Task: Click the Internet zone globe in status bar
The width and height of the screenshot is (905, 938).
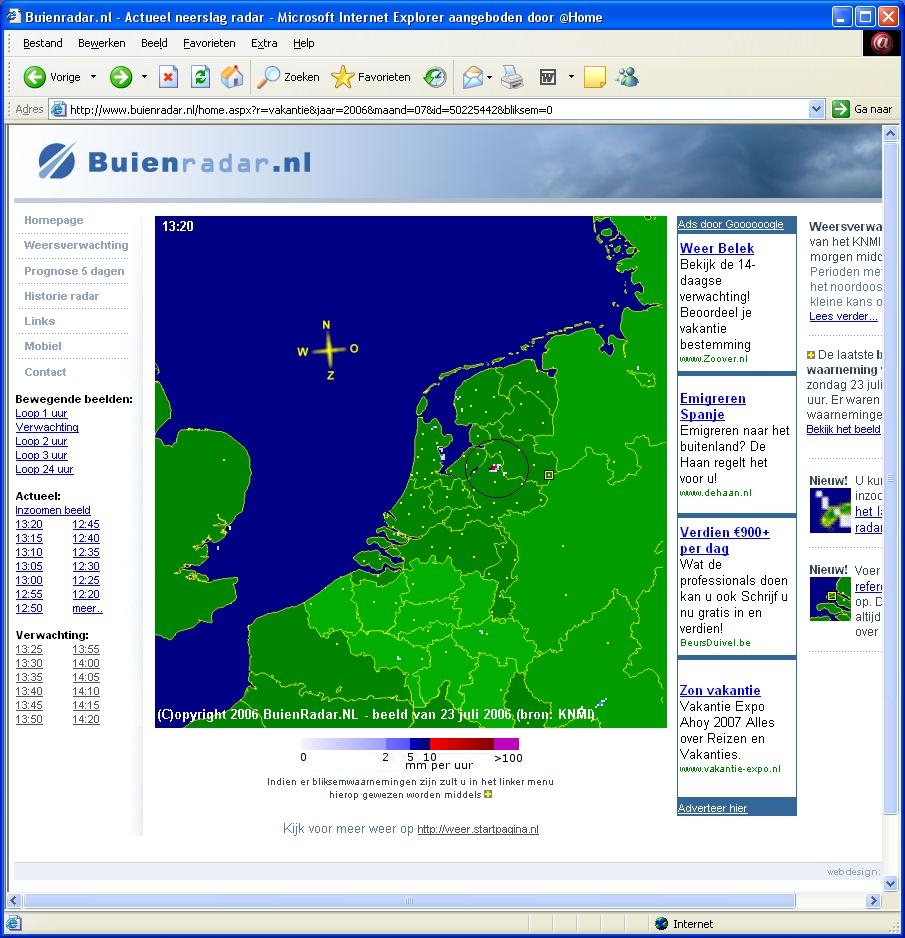Action: click(x=661, y=924)
